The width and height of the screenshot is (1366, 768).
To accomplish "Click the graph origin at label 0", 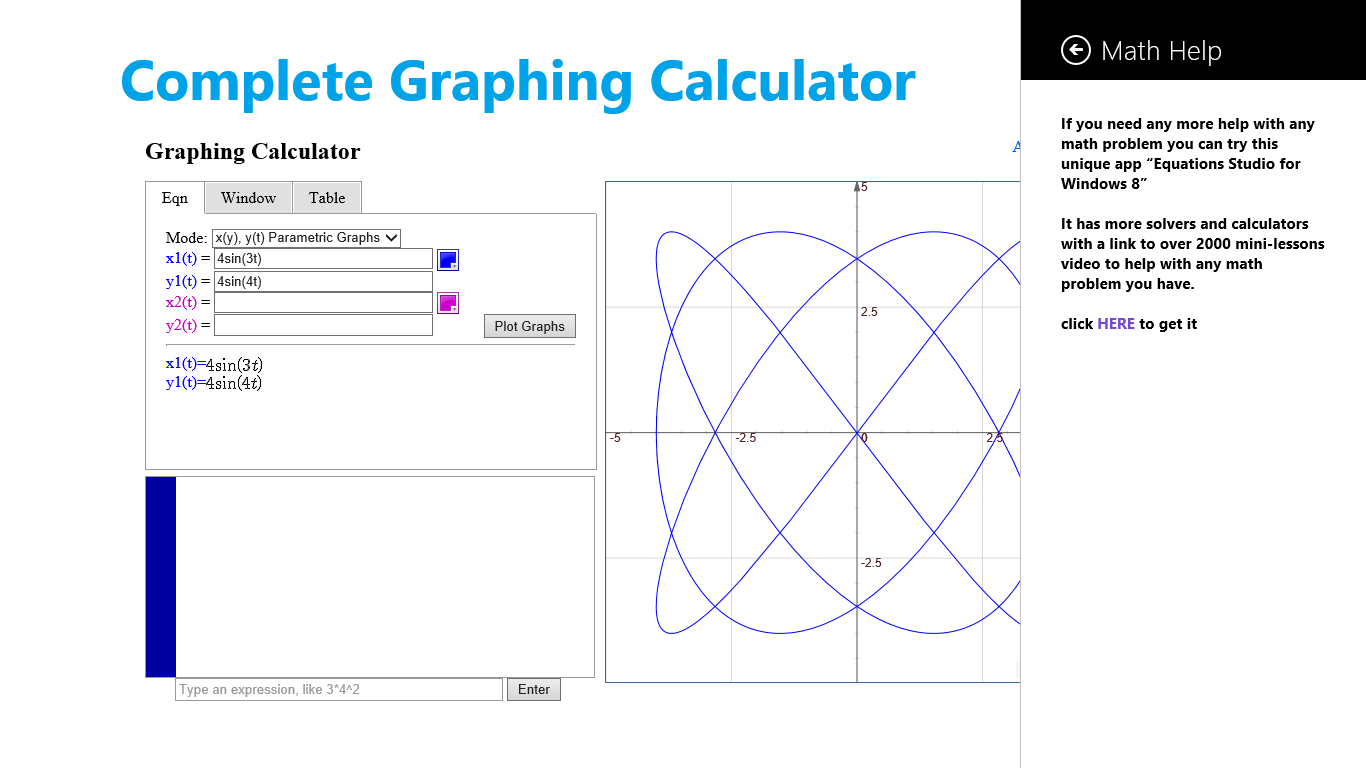I will [x=857, y=433].
